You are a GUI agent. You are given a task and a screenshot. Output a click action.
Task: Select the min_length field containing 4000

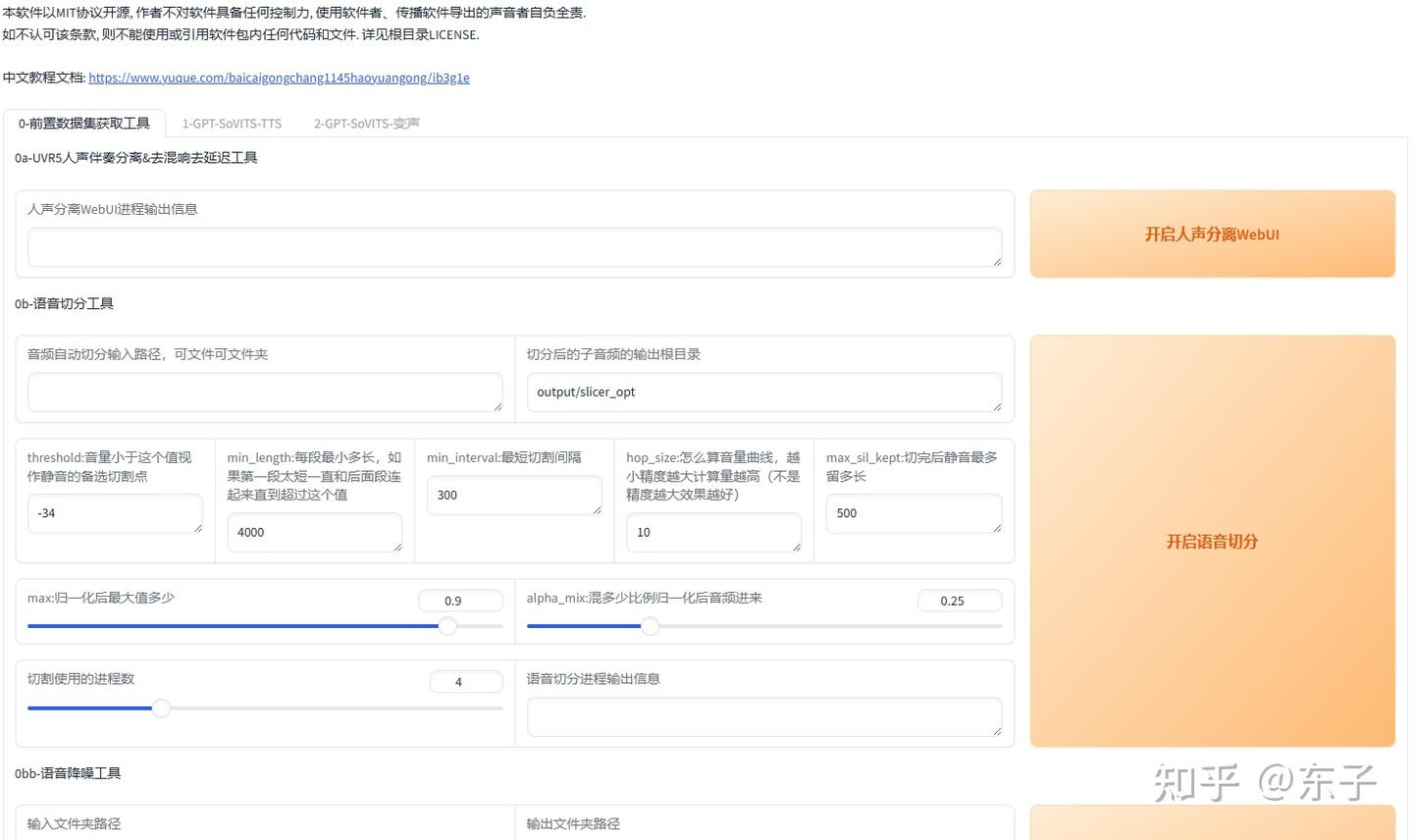point(314,532)
